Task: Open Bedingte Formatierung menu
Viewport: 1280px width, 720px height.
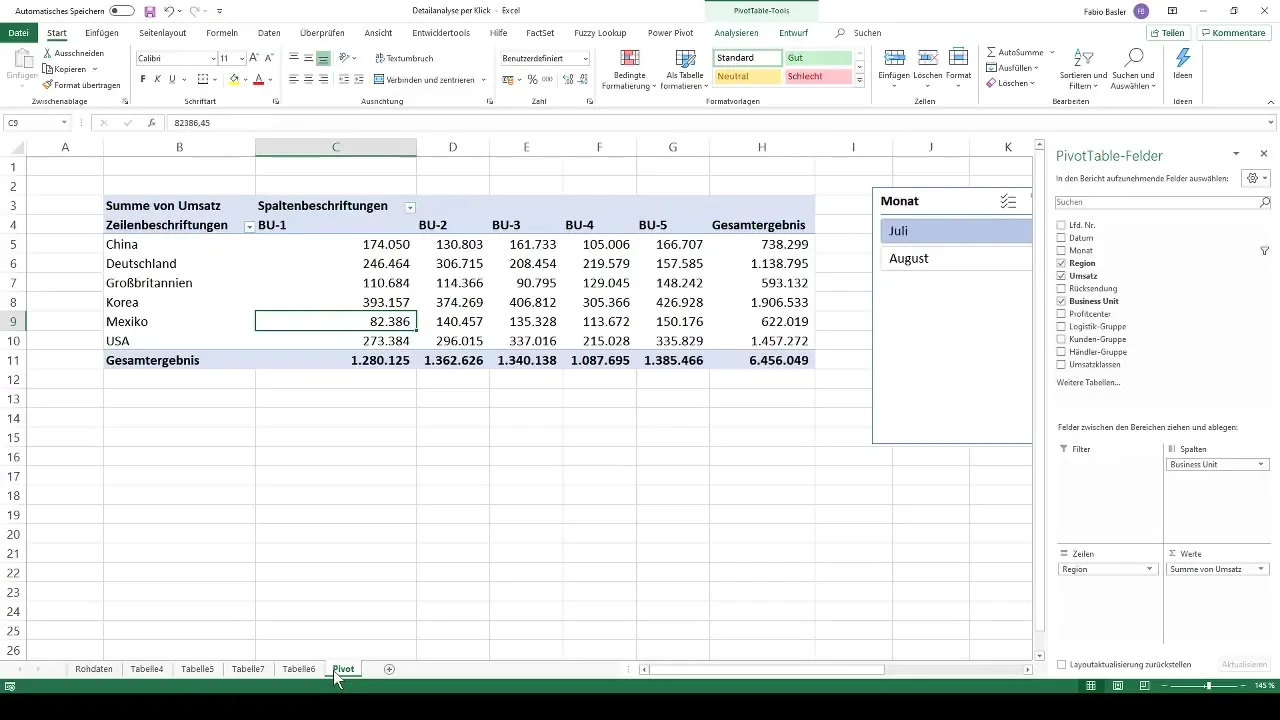Action: (x=629, y=70)
